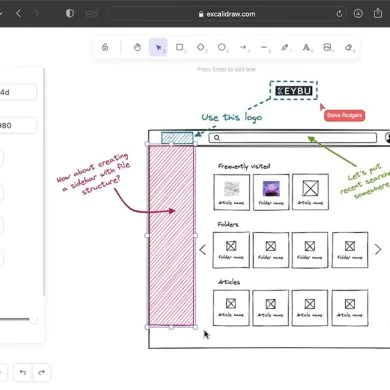Click the Undo button

click(x=23, y=372)
